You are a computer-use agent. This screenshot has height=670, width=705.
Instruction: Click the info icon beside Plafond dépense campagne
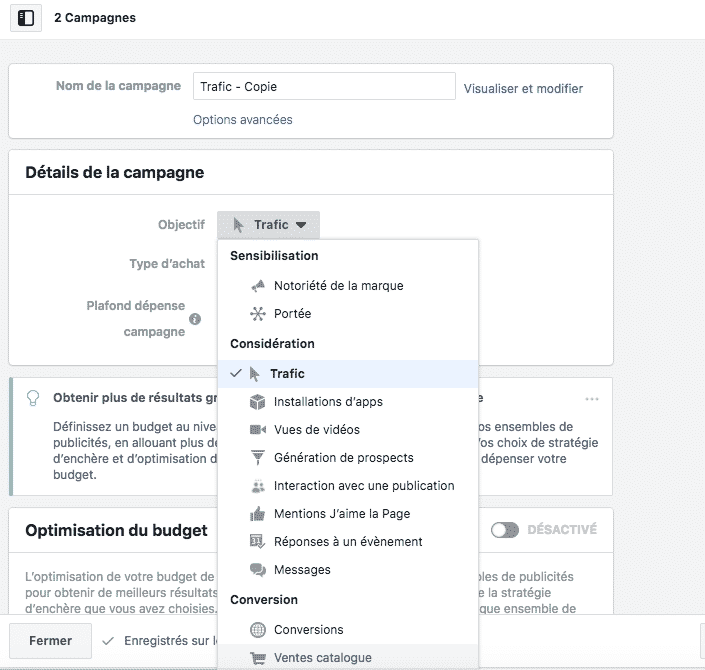195,319
